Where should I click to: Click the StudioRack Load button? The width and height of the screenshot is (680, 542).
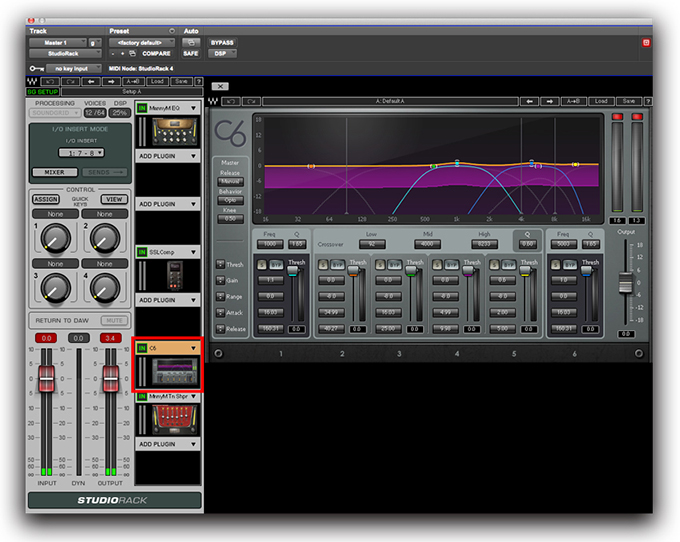click(157, 82)
